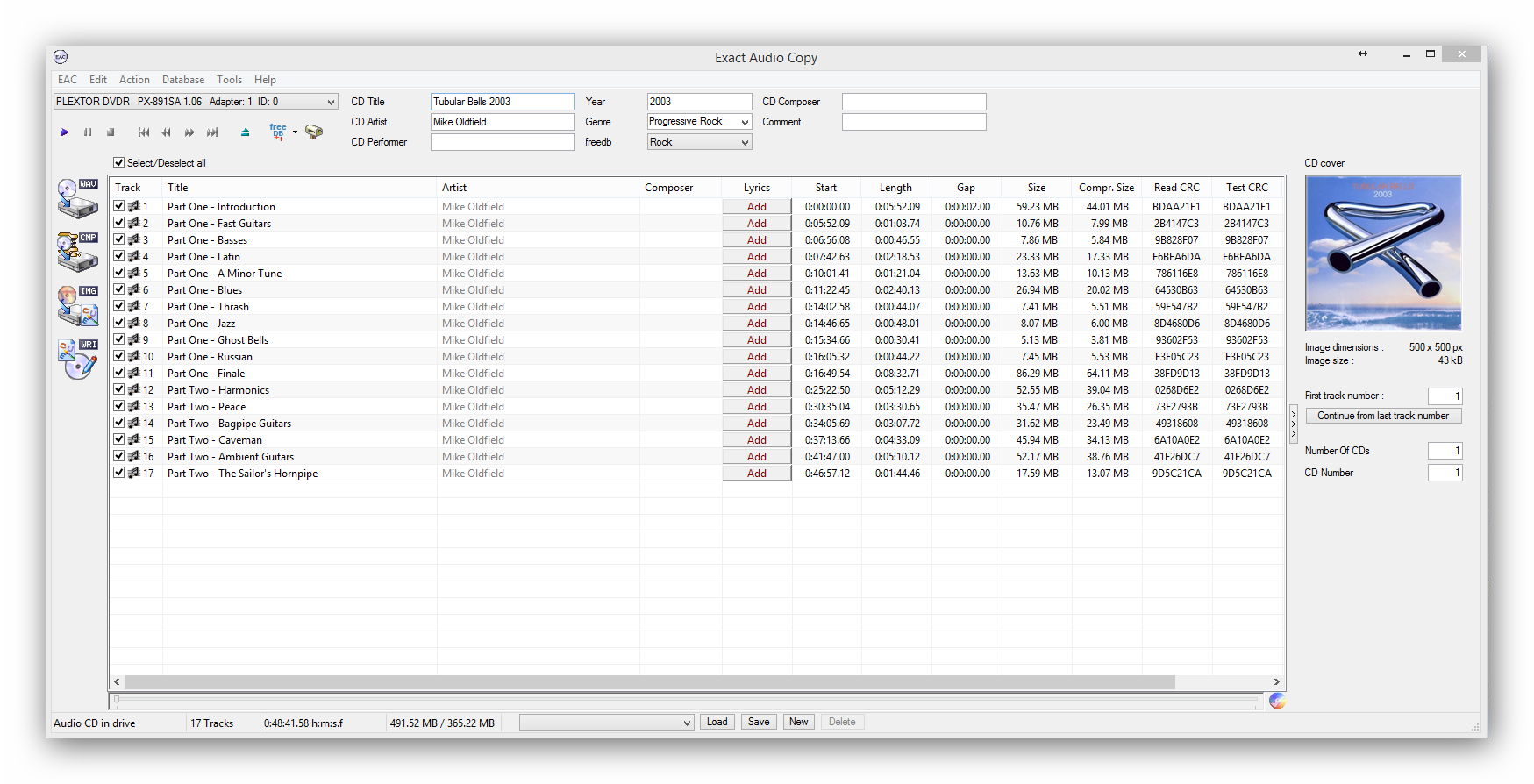
Task: Open the Genre Progressive Rock dropdown
Action: pyautogui.click(x=745, y=122)
